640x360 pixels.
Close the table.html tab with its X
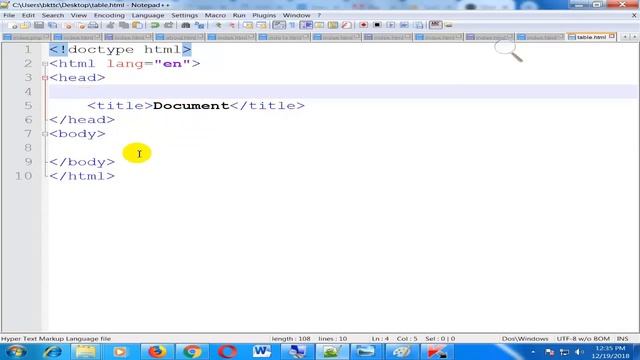coord(611,36)
